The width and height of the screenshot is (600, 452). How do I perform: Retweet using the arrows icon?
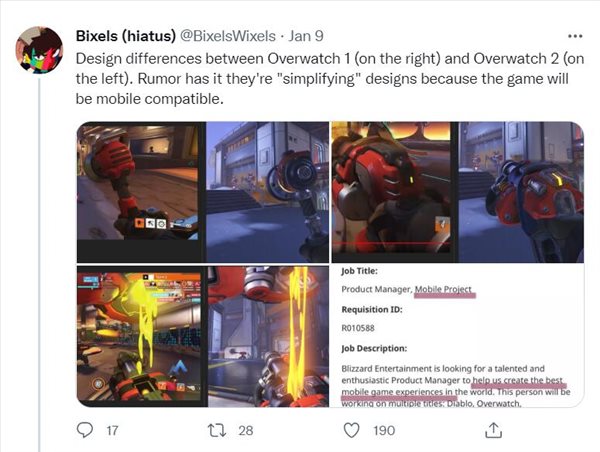(217, 430)
